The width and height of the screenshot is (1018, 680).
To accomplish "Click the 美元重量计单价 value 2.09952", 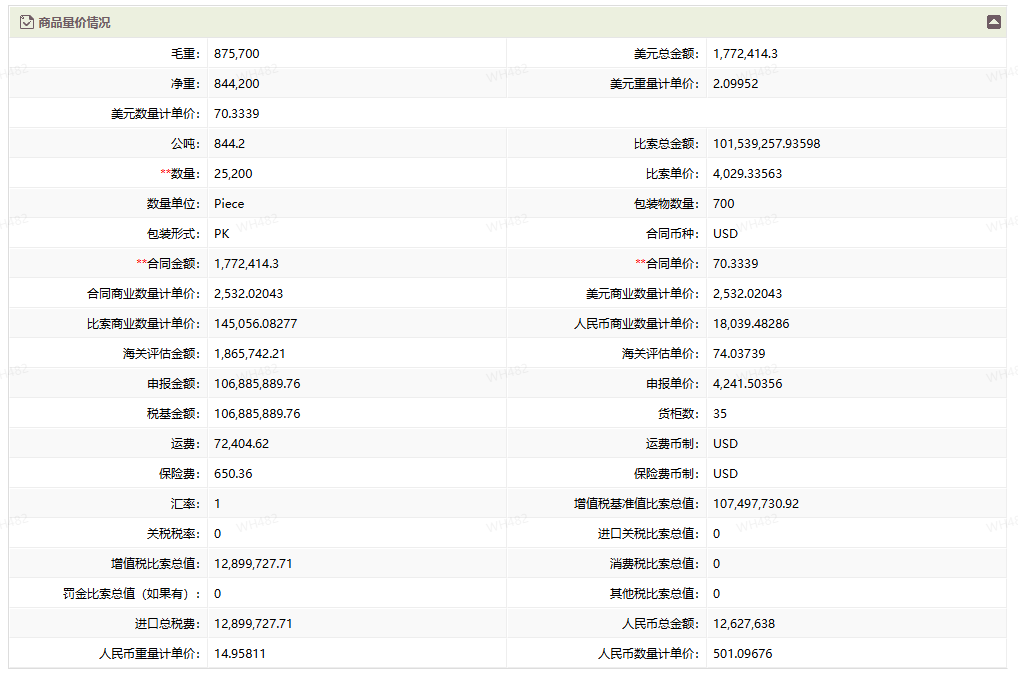I will pyautogui.click(x=735, y=84).
